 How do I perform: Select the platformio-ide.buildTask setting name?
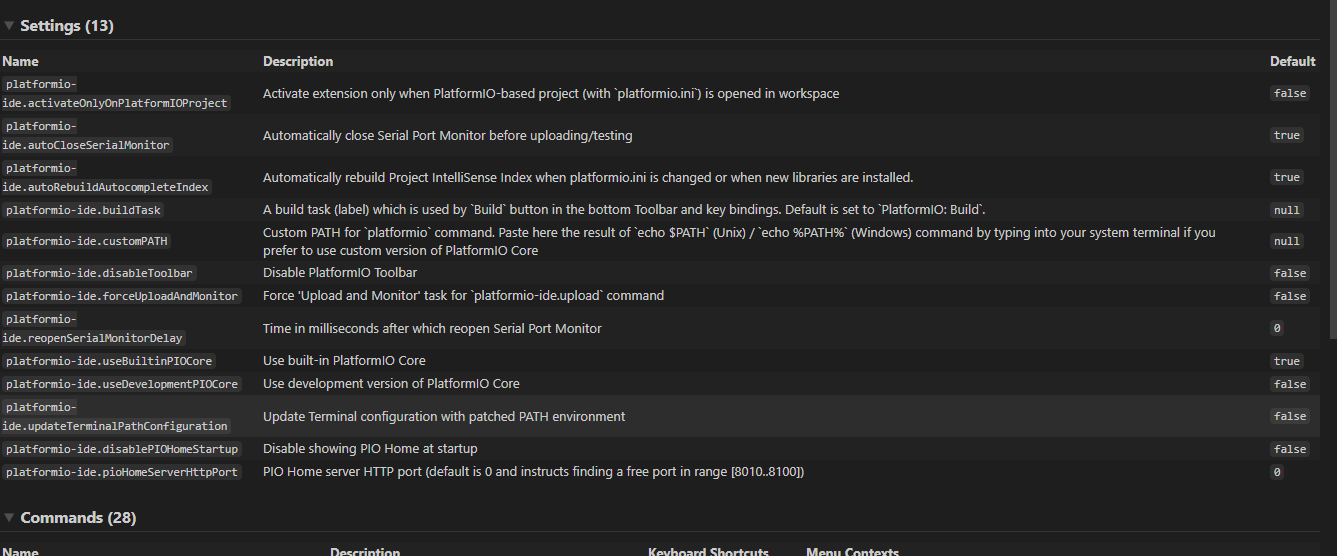click(x=83, y=210)
